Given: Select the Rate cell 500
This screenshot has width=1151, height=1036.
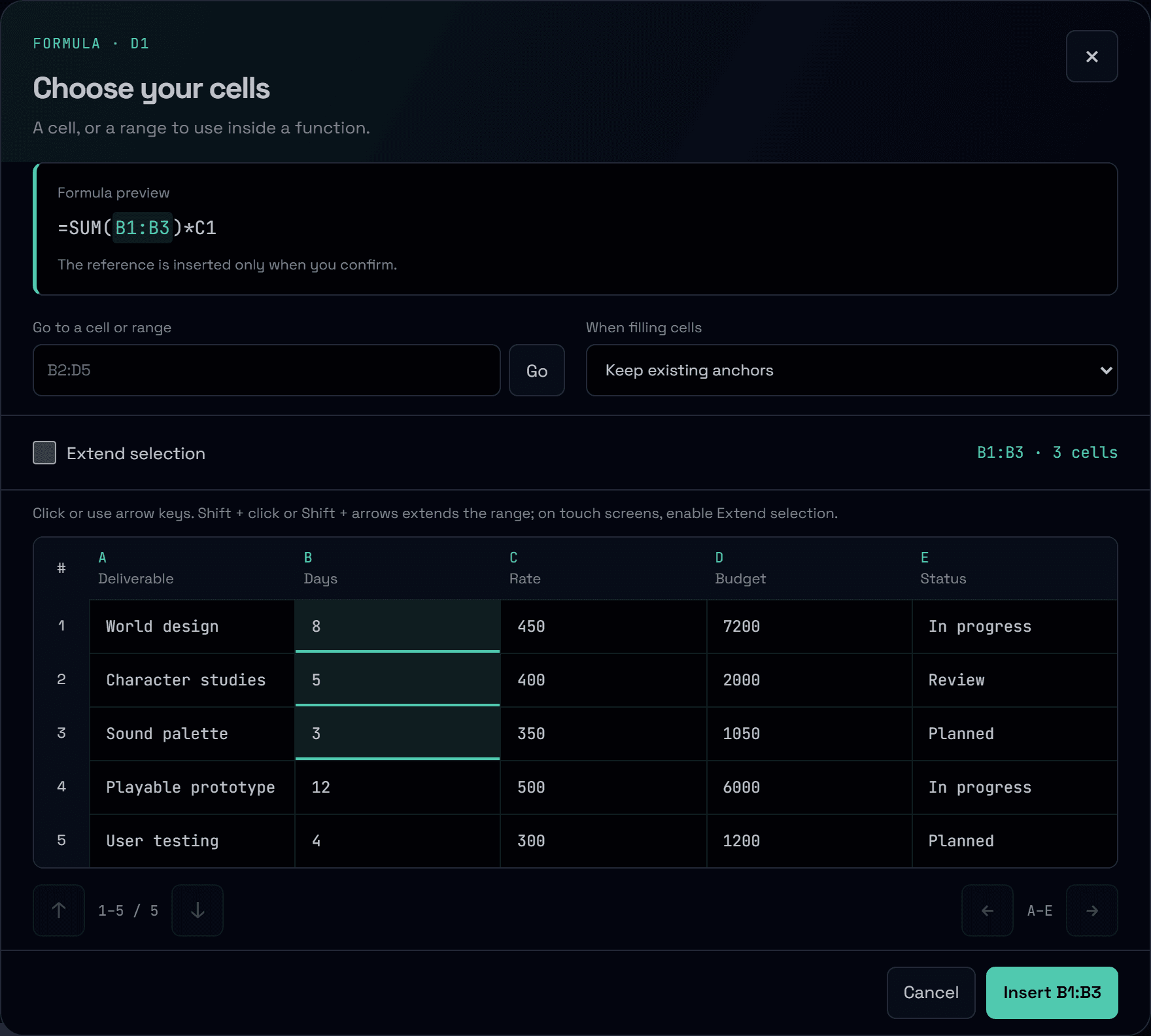Looking at the screenshot, I should pos(604,787).
